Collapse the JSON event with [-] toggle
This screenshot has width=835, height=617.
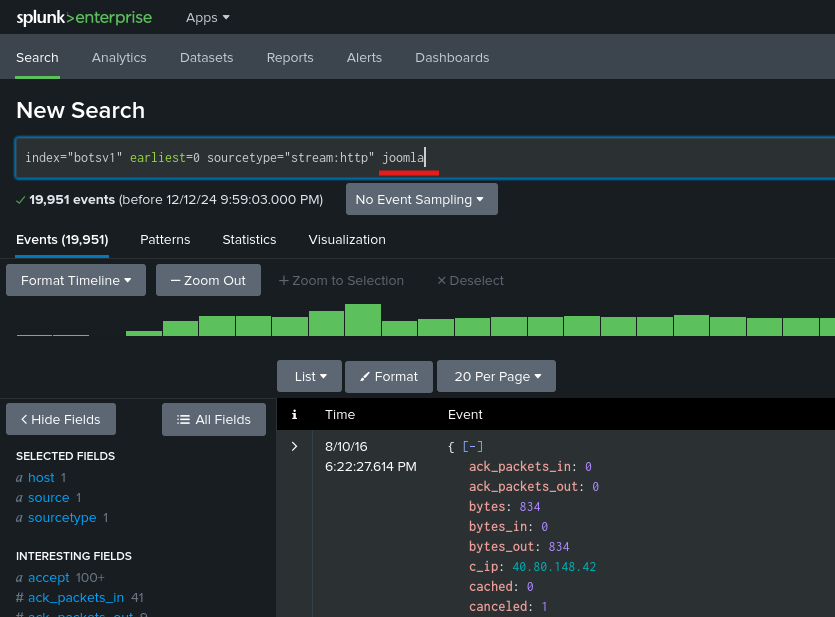pyautogui.click(x=472, y=447)
